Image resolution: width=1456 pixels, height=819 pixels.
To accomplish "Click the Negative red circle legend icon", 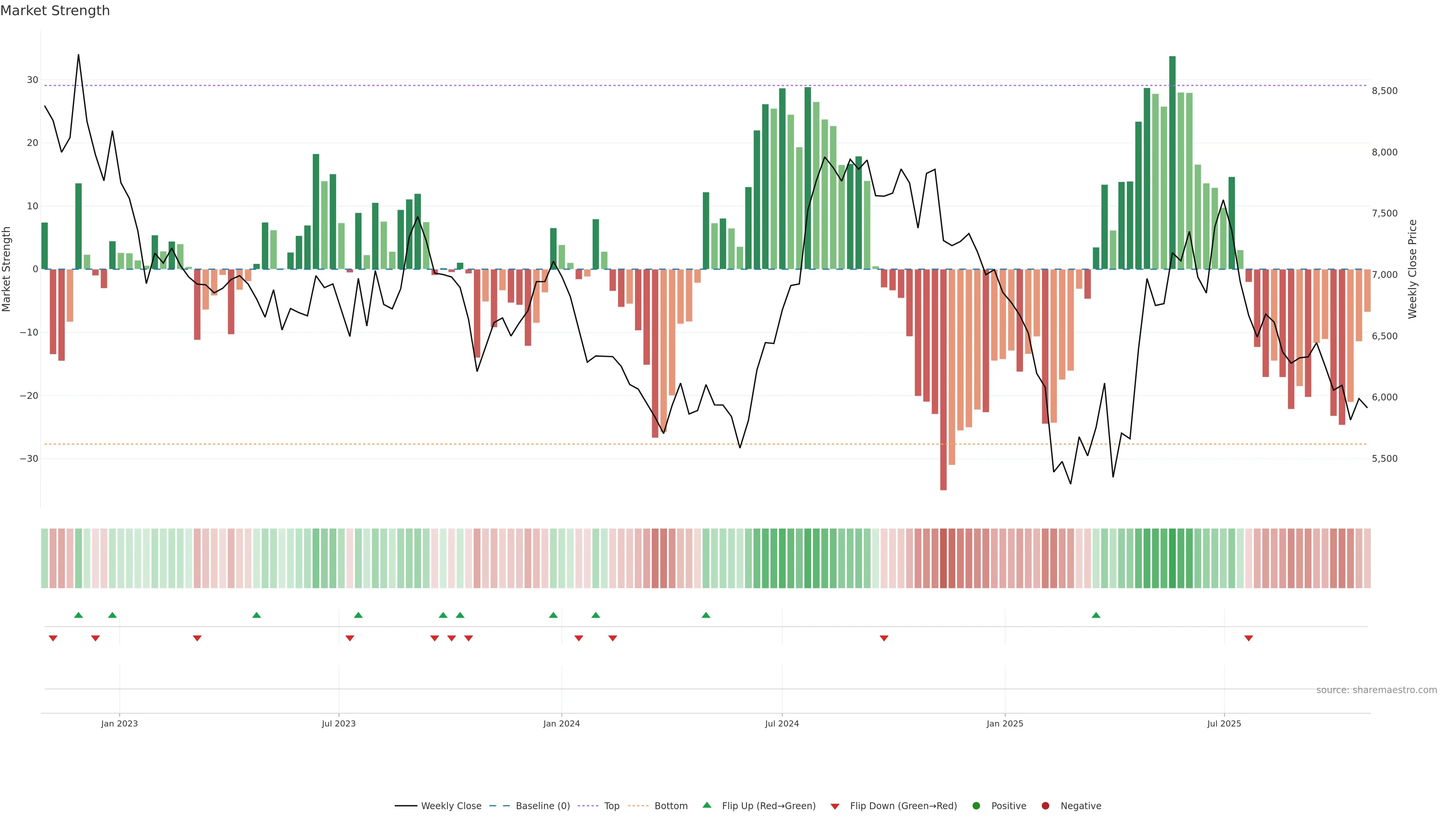I will point(1045,806).
